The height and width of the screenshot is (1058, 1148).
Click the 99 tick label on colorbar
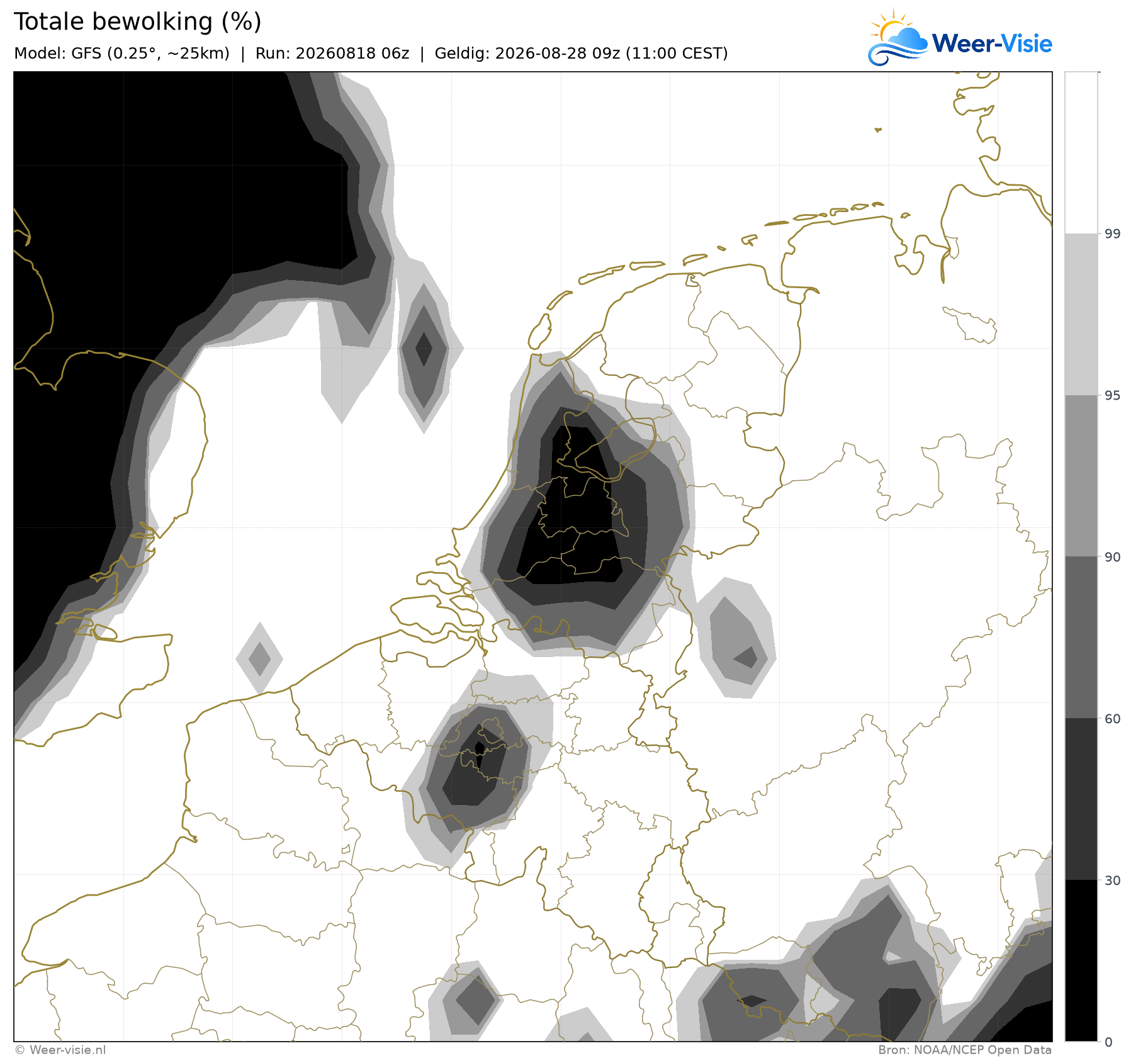[1112, 234]
